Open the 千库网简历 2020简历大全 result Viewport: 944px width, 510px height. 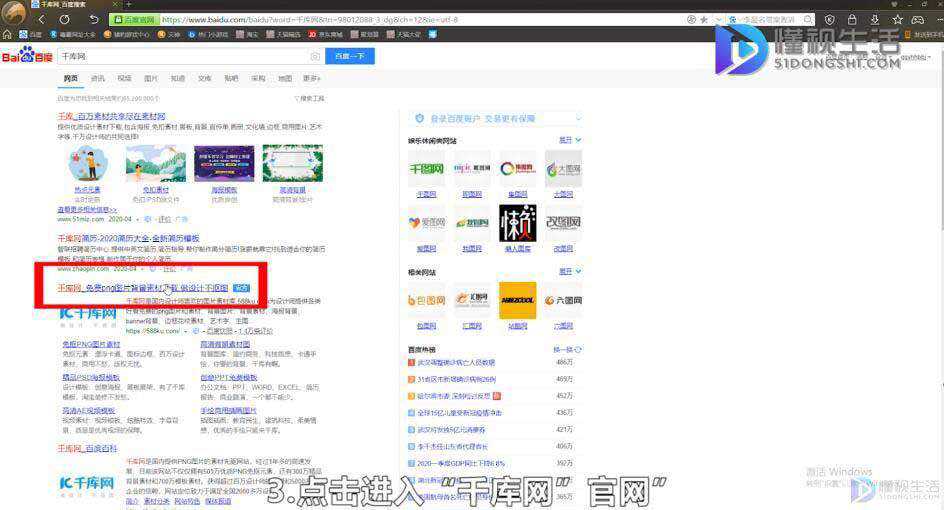point(128,238)
